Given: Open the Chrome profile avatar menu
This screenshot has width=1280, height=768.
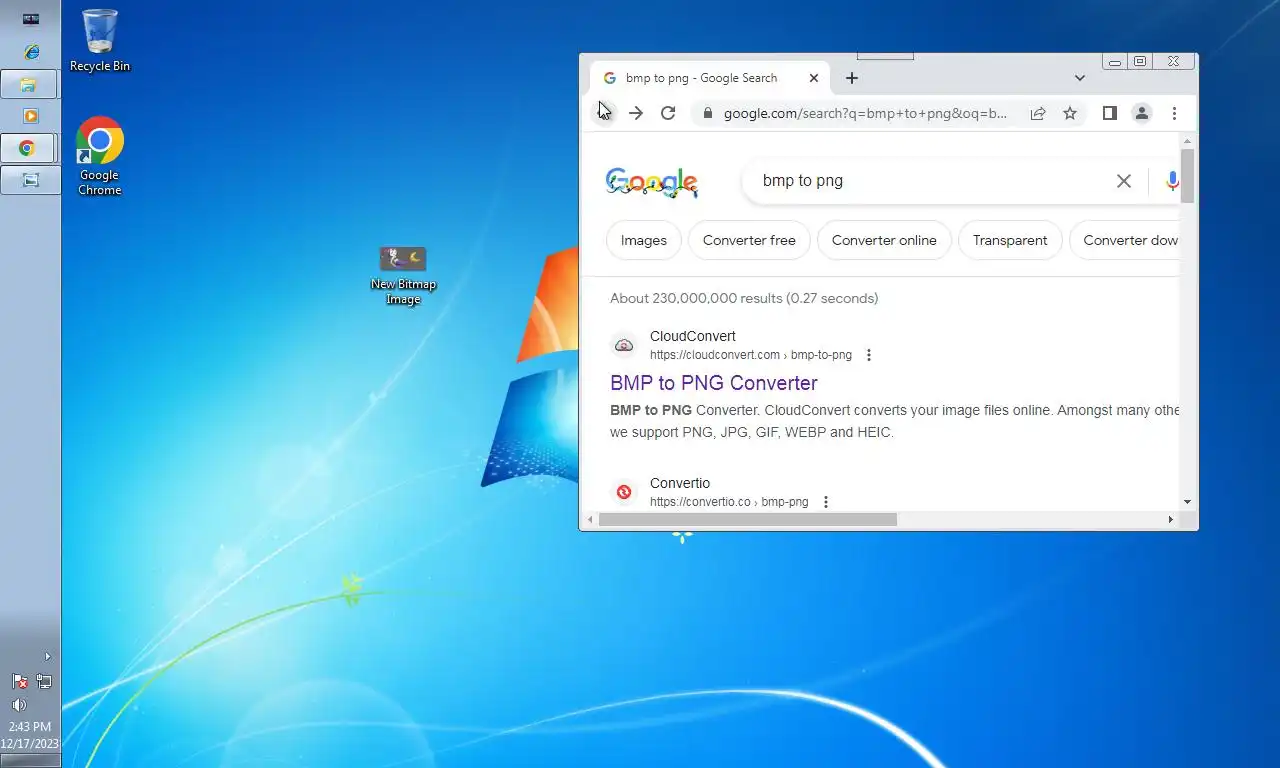Looking at the screenshot, I should click(1142, 113).
